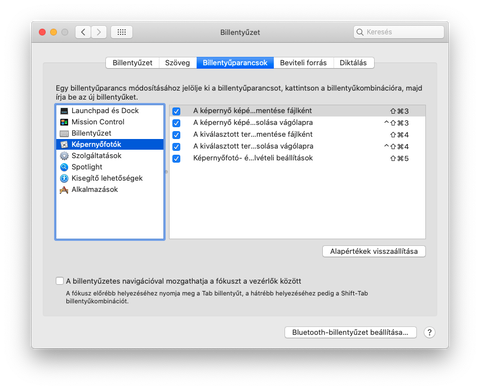The image size is (480, 390).
Task: Select Billentyűzet category in sidebar list
Action: pyautogui.click(x=110, y=133)
